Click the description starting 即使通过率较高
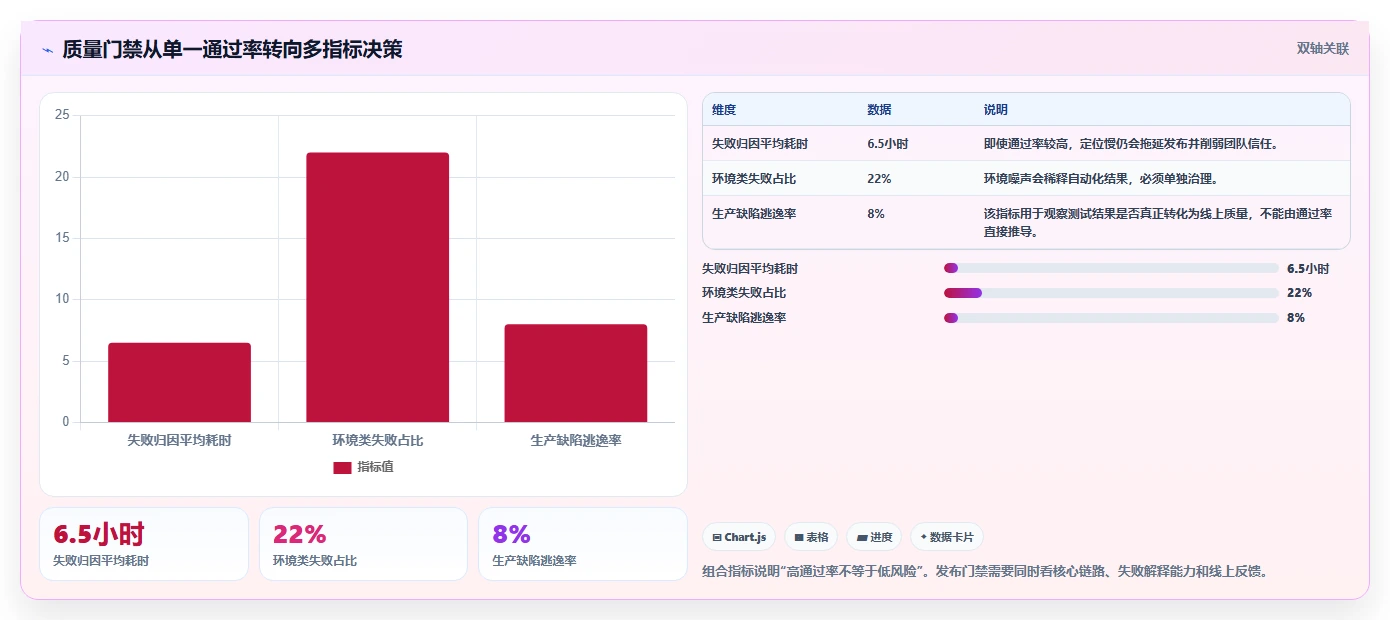The width and height of the screenshot is (1390, 620). coord(1131,144)
